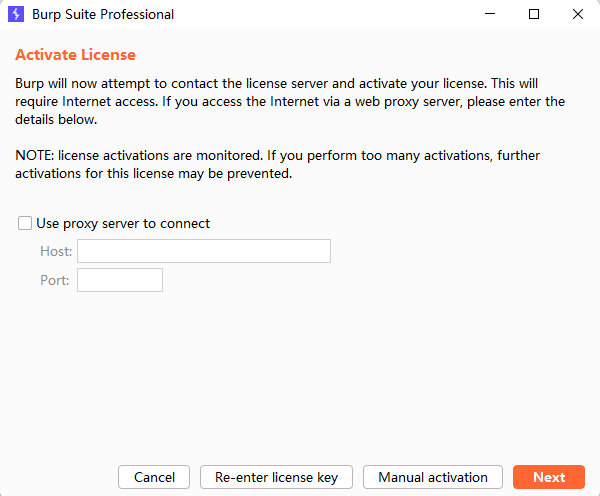Click the 'Port:' field label

coord(55,280)
